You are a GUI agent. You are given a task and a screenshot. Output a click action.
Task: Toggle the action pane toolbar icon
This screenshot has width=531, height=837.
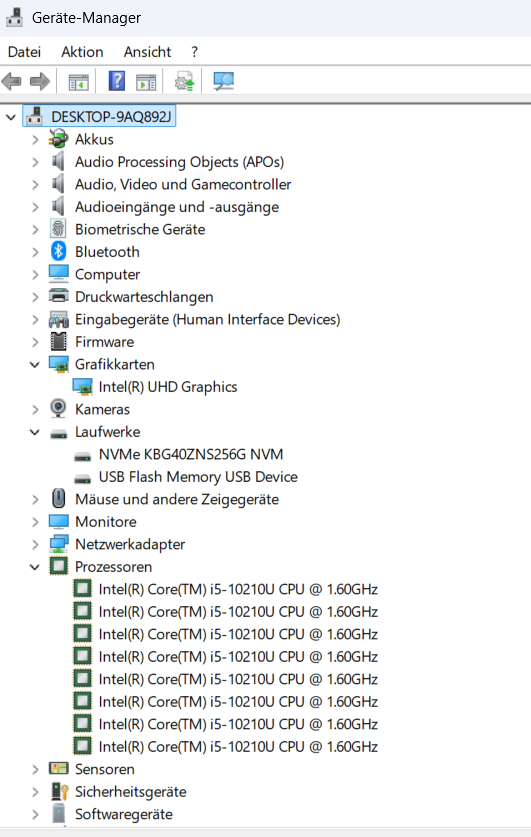tap(146, 82)
